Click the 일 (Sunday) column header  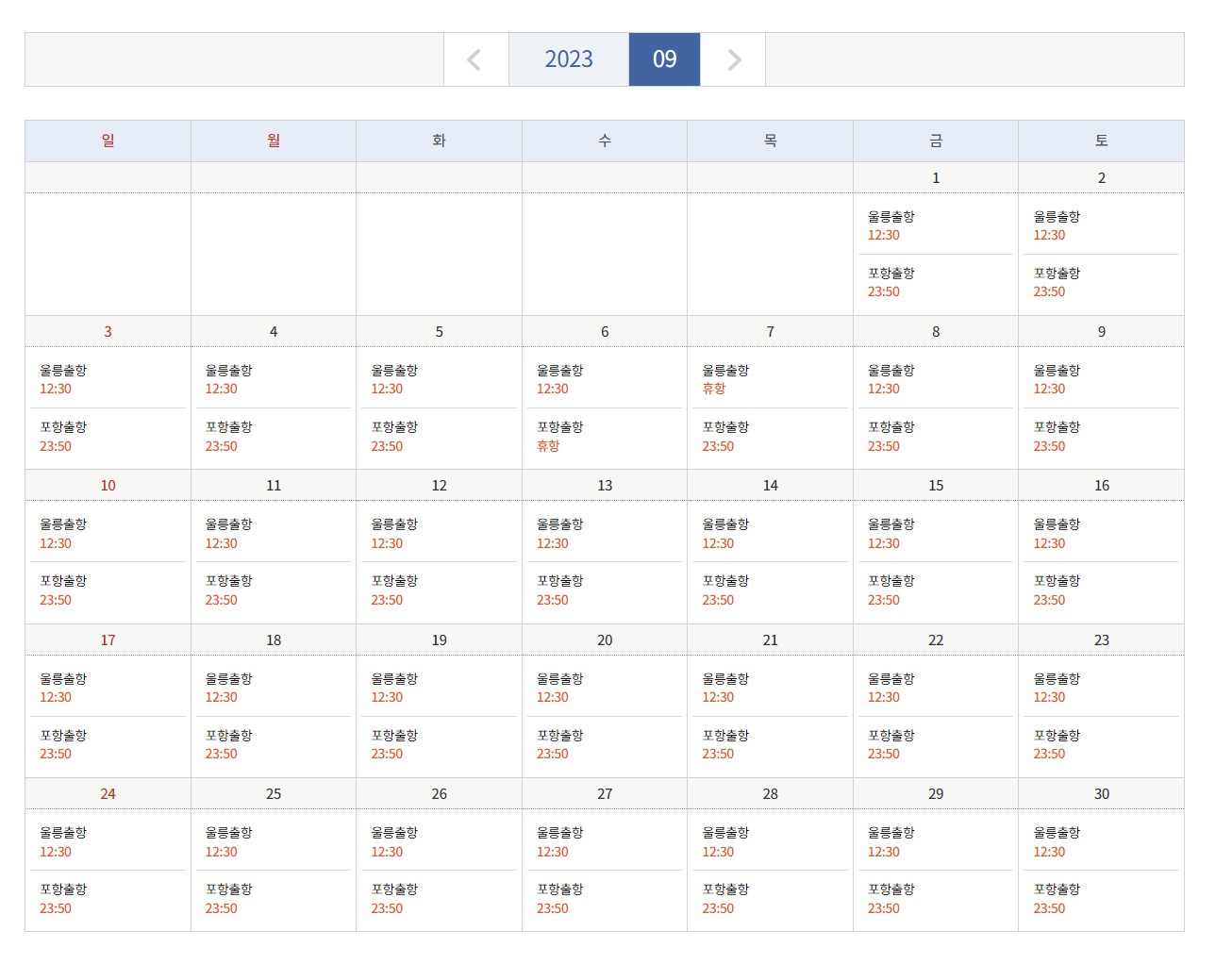tap(108, 141)
